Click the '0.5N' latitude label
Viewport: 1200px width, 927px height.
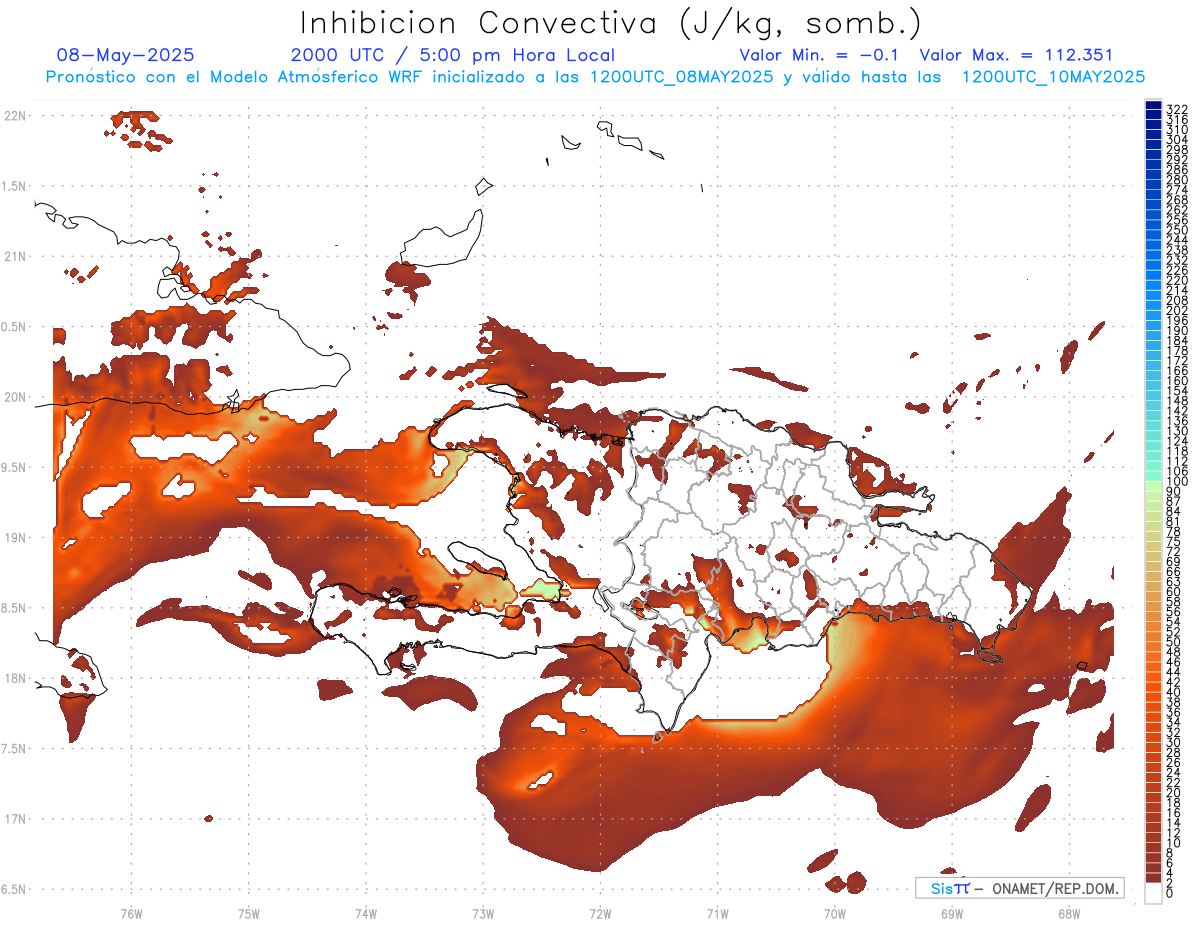[15, 327]
